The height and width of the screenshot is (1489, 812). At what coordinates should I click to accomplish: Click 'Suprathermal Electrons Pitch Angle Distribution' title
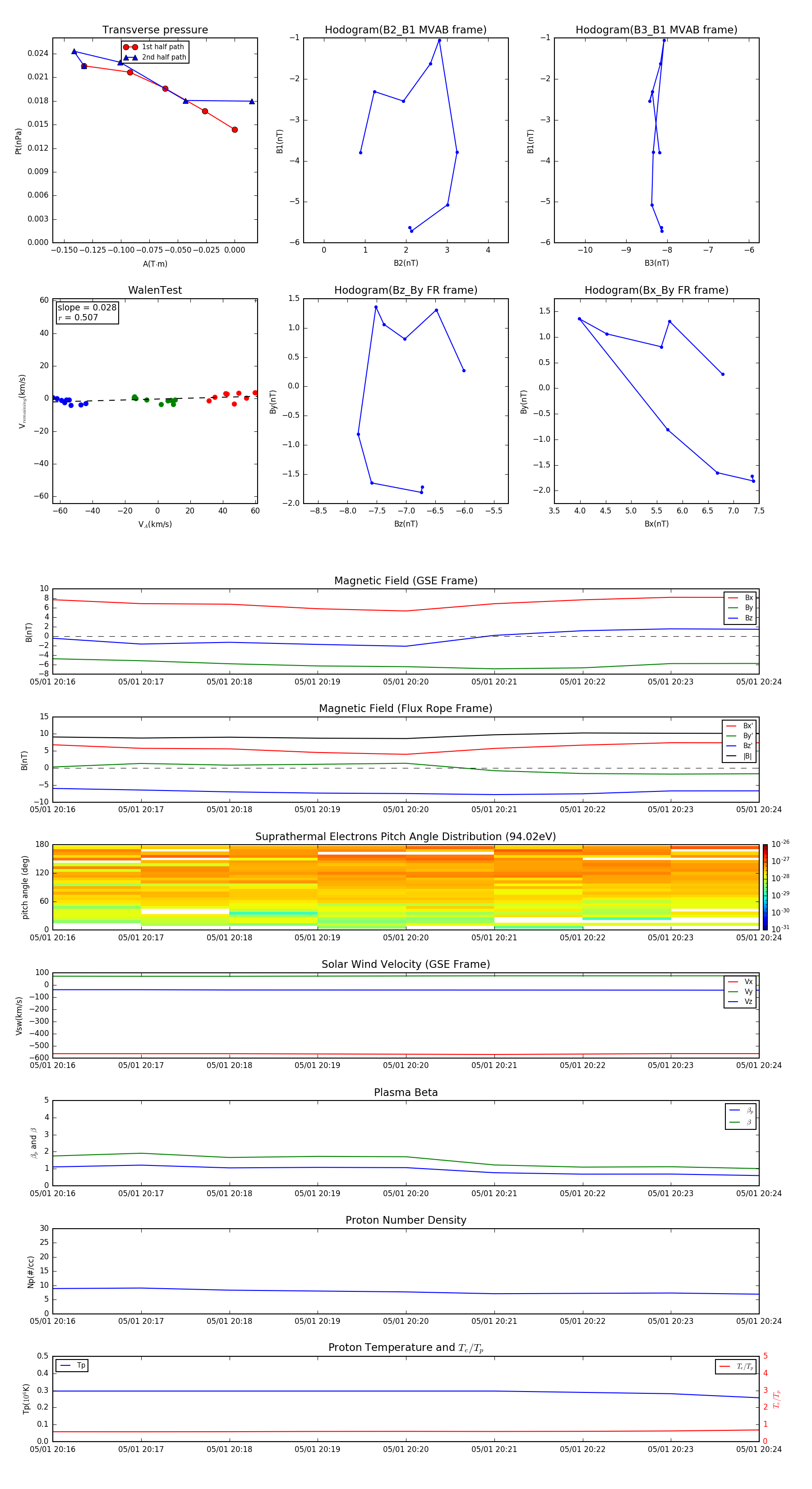tap(406, 837)
